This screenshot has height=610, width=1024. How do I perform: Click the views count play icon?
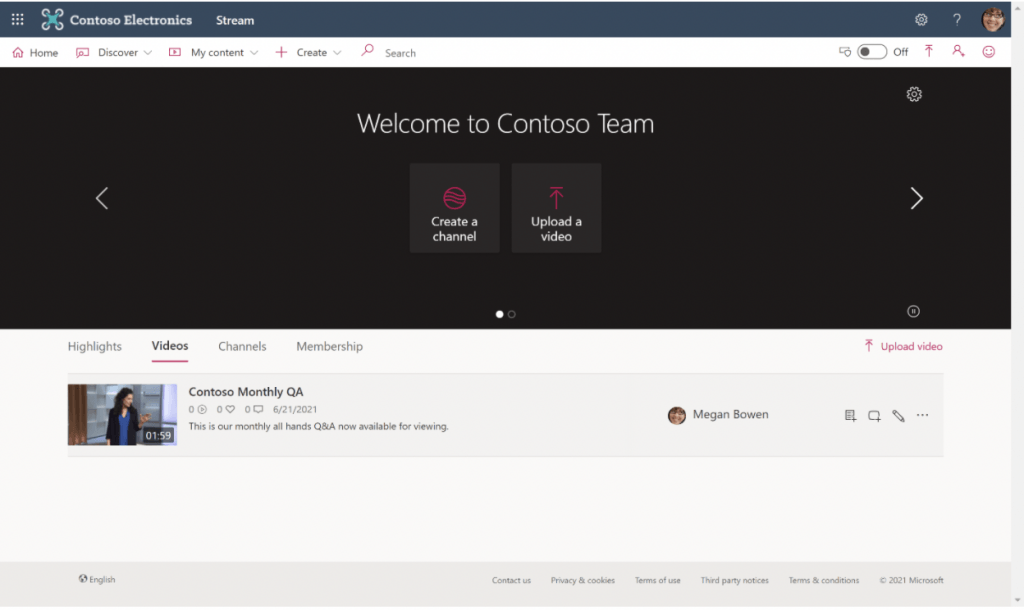click(202, 409)
